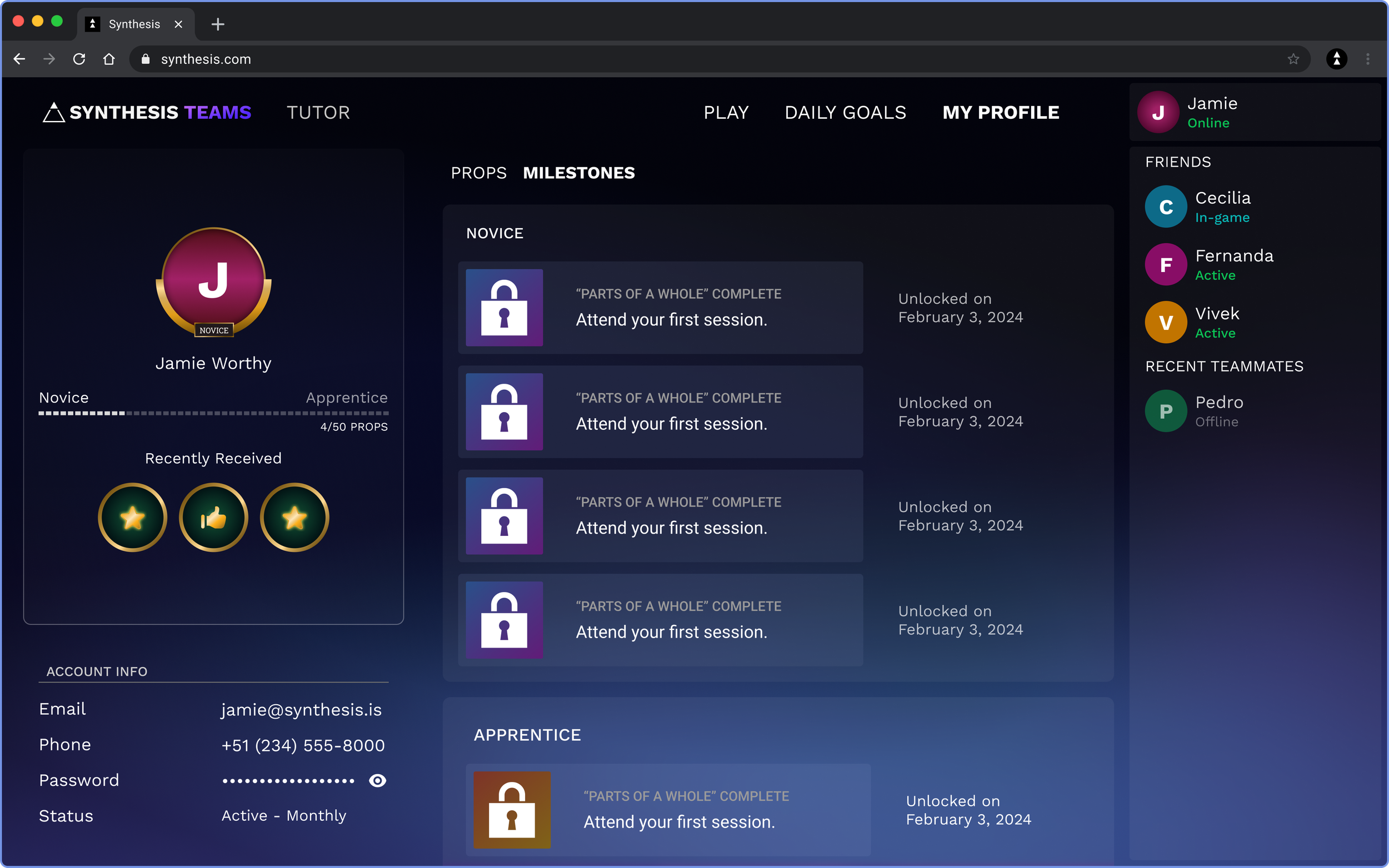Go to Daily Goals
This screenshot has width=1389, height=868.
(x=845, y=113)
